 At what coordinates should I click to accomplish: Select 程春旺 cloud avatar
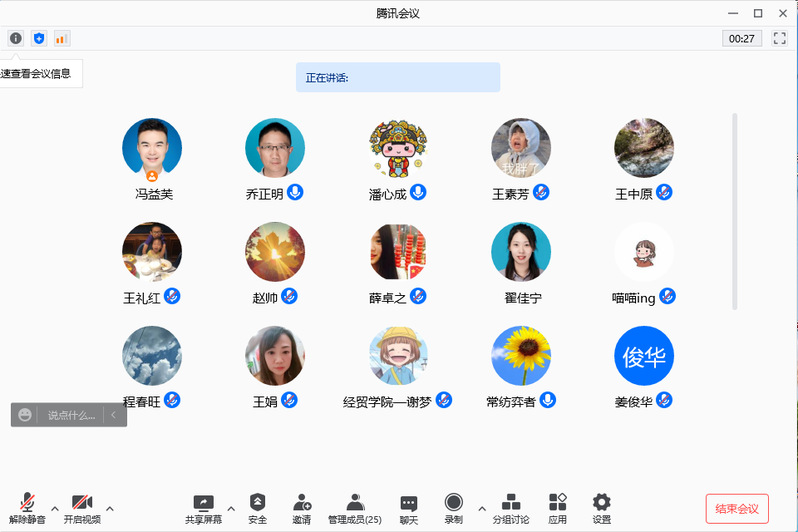pyautogui.click(x=152, y=356)
